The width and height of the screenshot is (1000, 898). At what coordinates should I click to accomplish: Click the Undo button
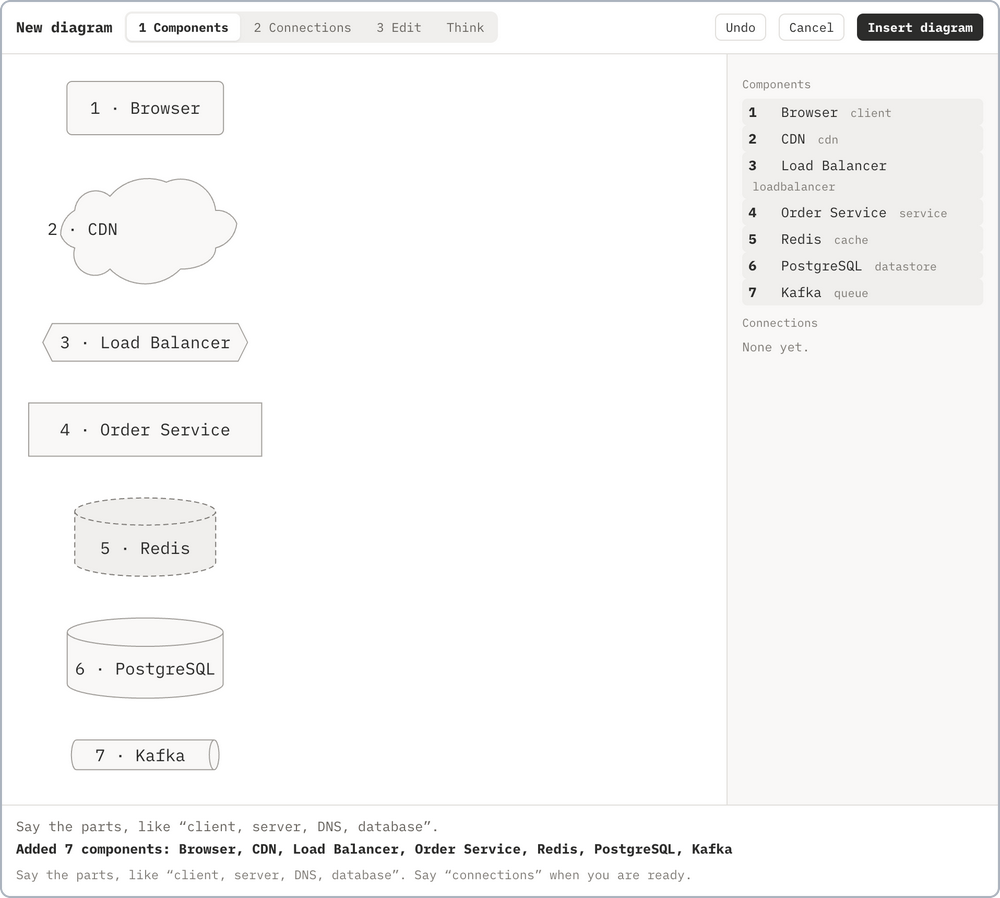point(740,27)
